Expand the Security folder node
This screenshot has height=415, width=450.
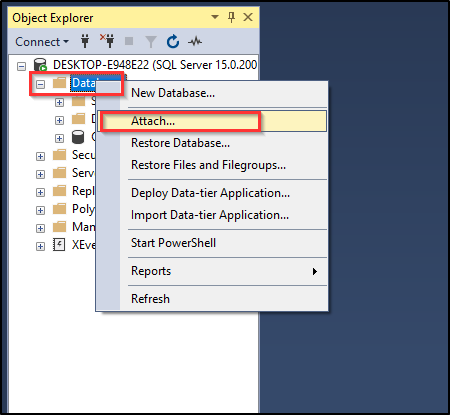pos(40,156)
